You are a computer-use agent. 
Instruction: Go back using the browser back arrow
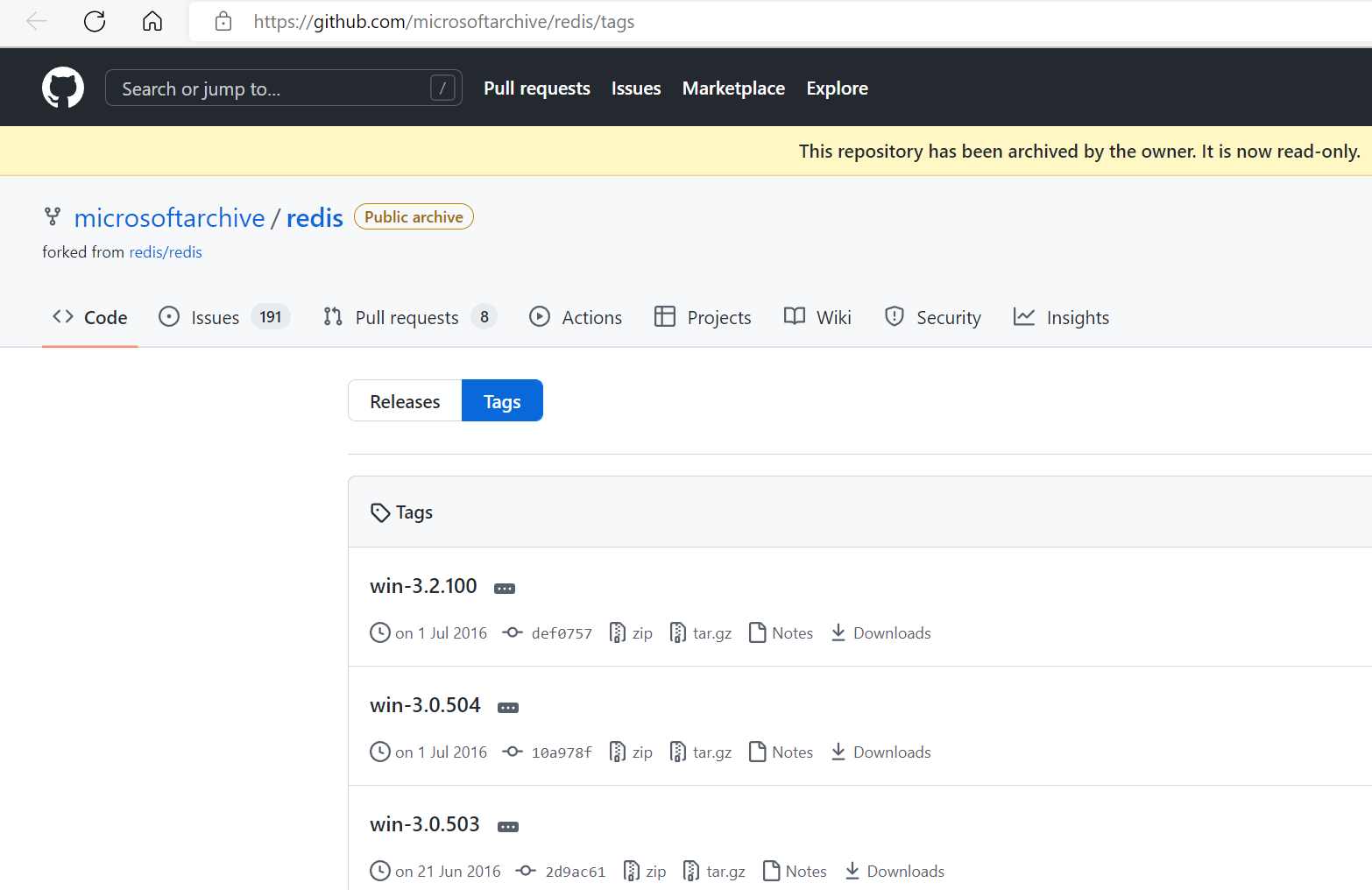click(37, 22)
